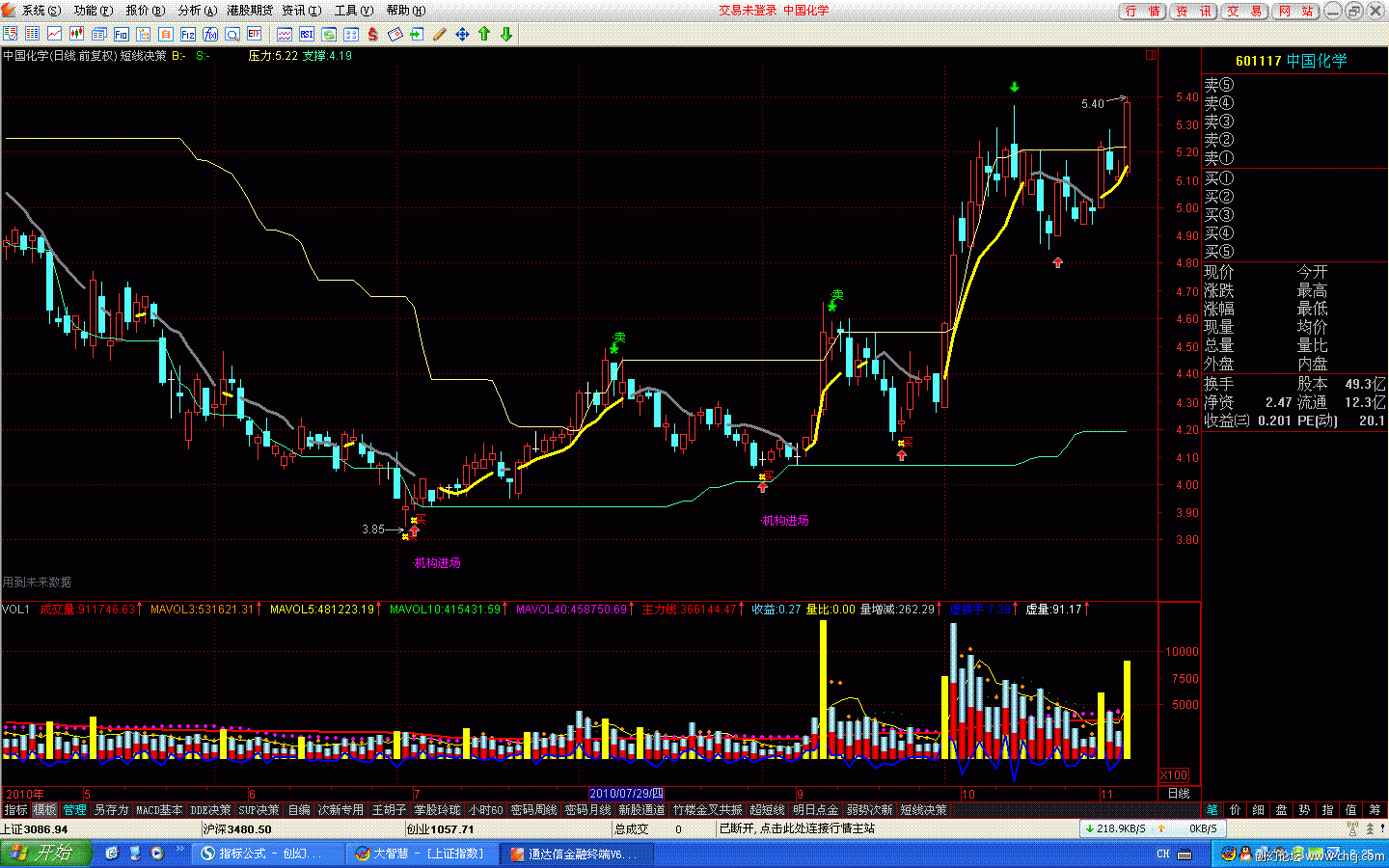
Task: Apply the MACD基本 template tab
Action: [x=159, y=810]
